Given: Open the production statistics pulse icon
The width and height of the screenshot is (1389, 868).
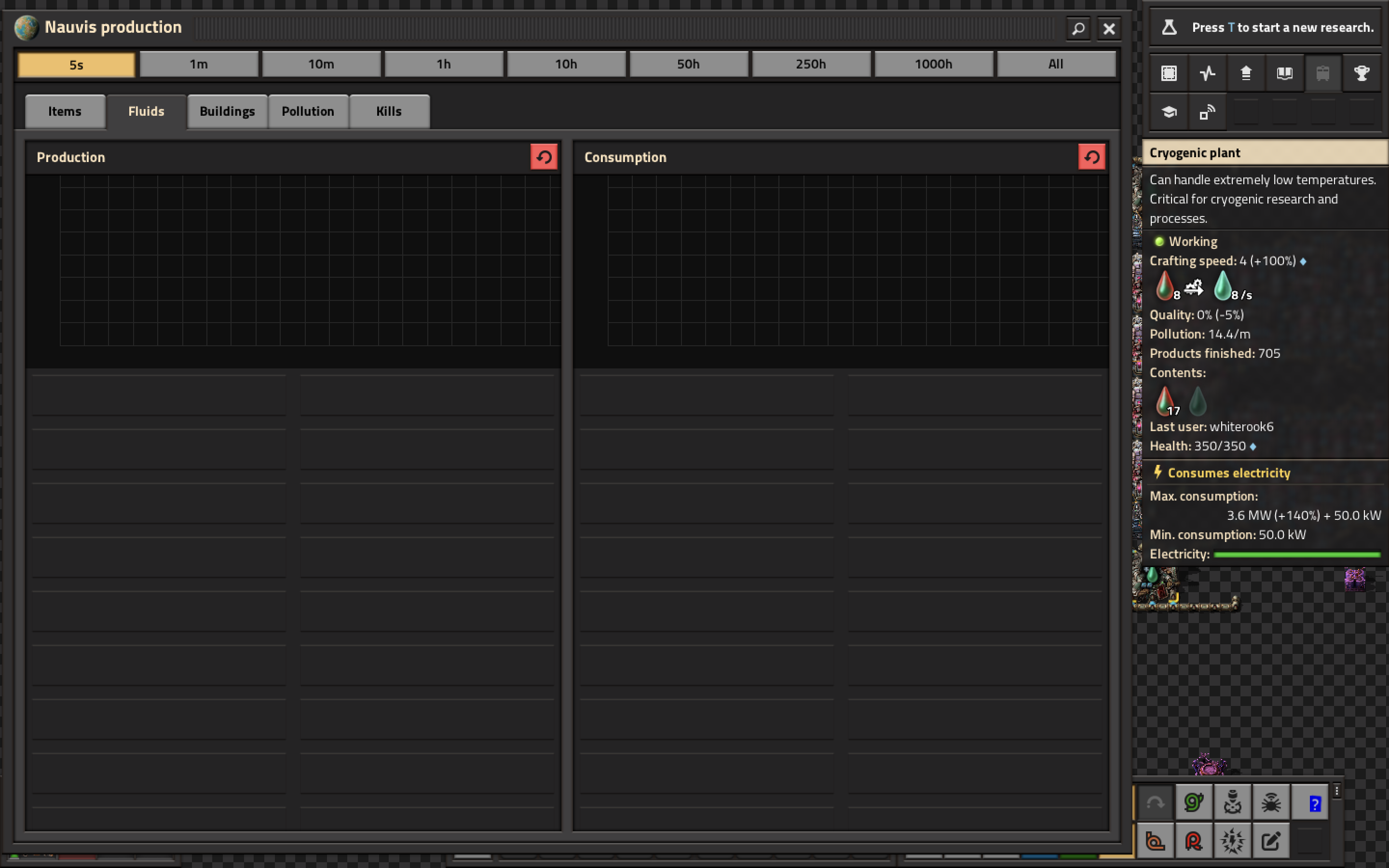Looking at the screenshot, I should point(1207,73).
